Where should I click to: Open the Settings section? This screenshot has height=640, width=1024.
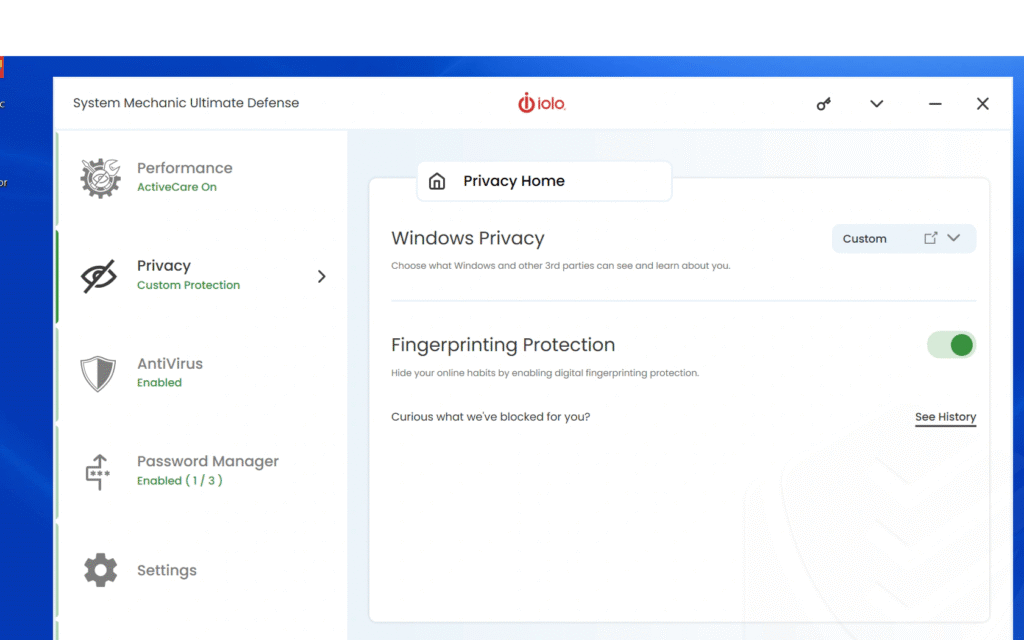point(202,570)
